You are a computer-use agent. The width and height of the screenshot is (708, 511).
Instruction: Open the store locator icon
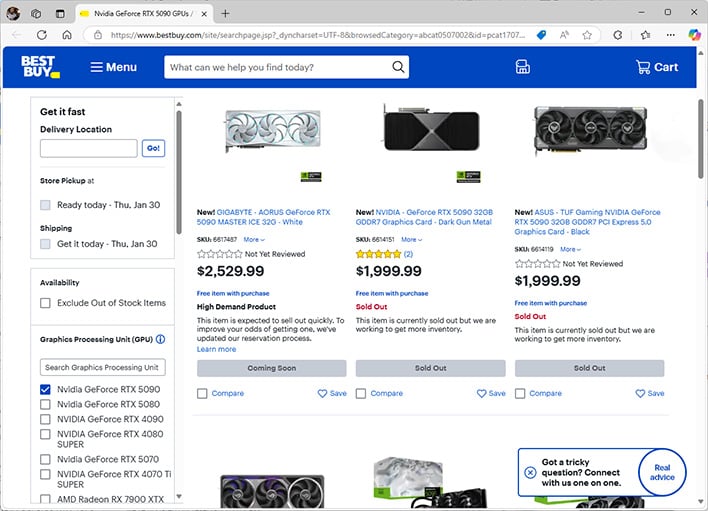point(522,67)
